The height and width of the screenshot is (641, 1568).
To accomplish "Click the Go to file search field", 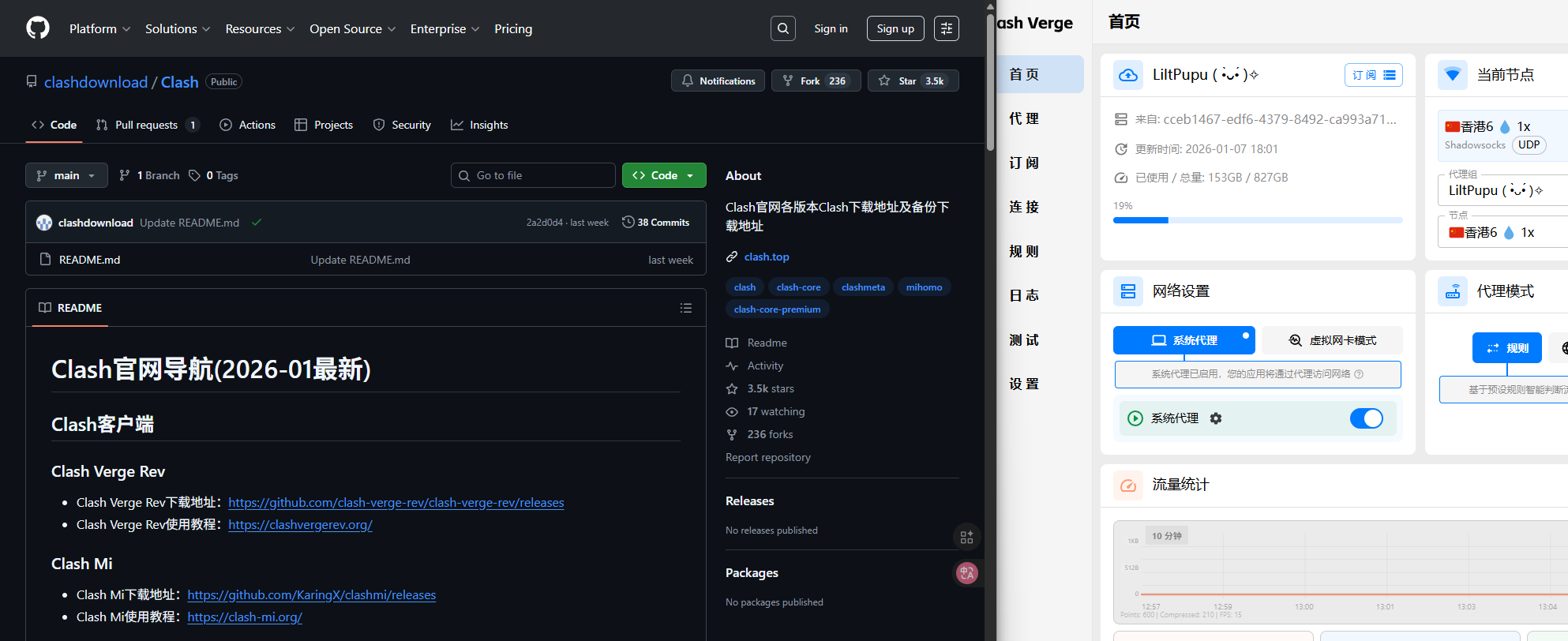I will click(x=533, y=175).
